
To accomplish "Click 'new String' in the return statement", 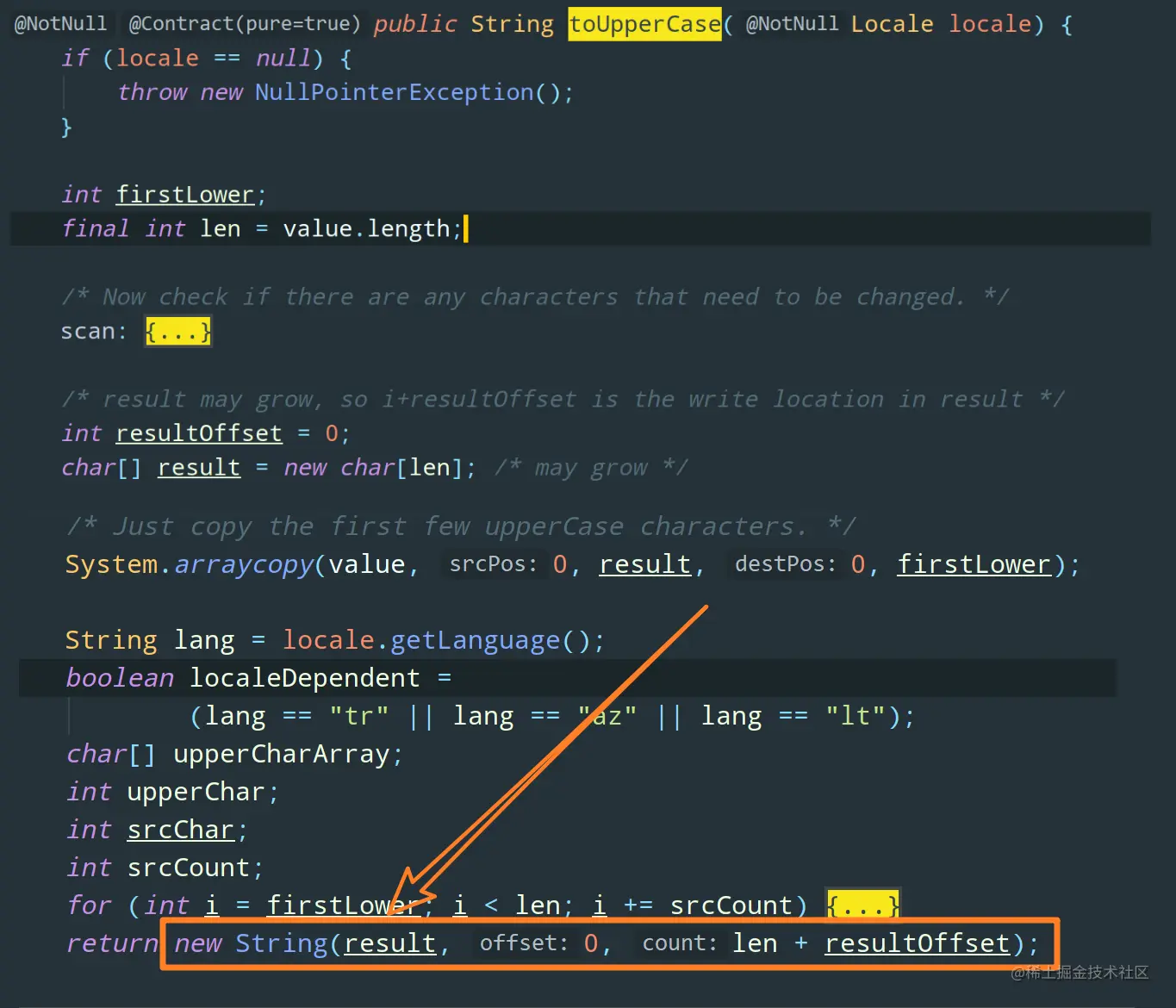I will click(x=251, y=943).
